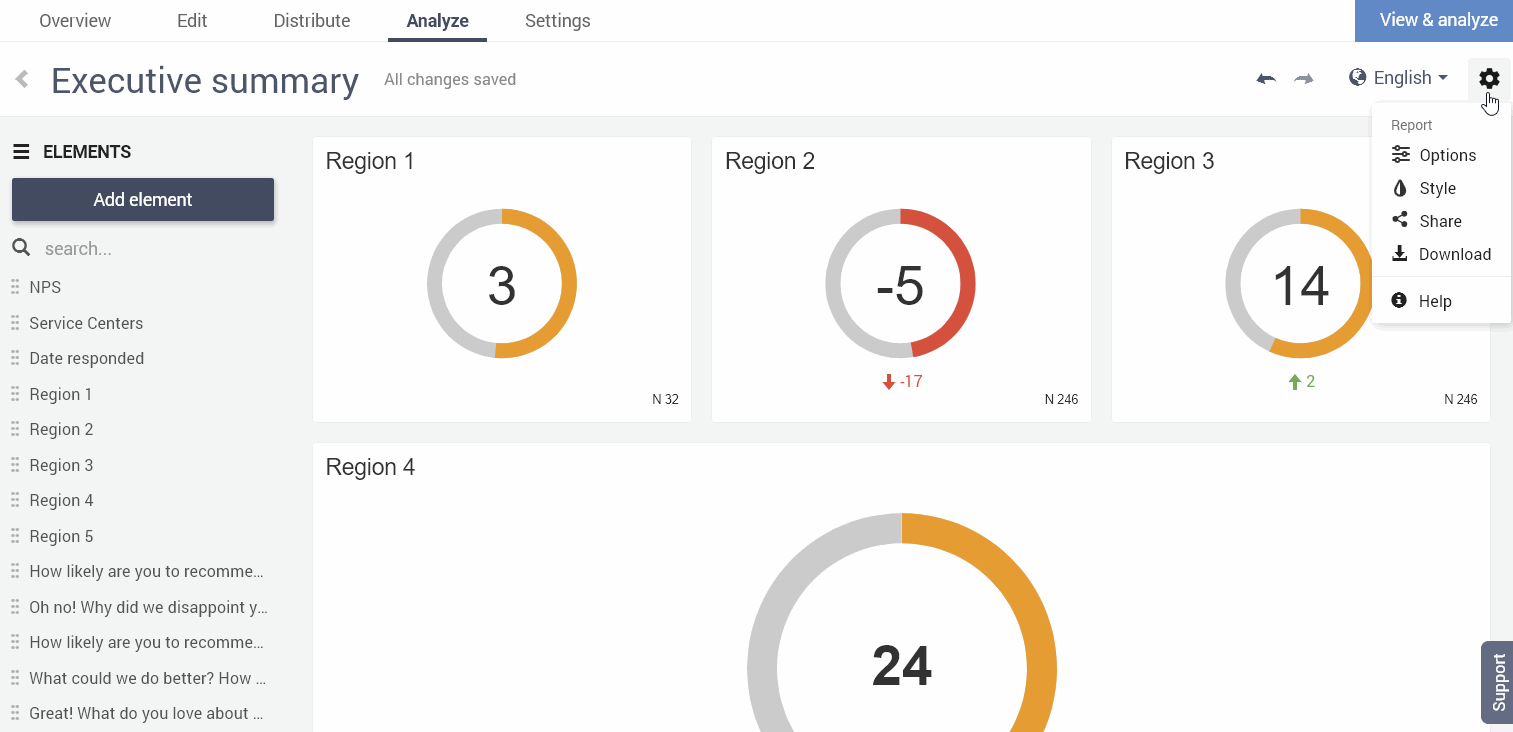Screen dimensions: 1513x732
Task: Choose Options from the Report menu
Action: 1441,155
